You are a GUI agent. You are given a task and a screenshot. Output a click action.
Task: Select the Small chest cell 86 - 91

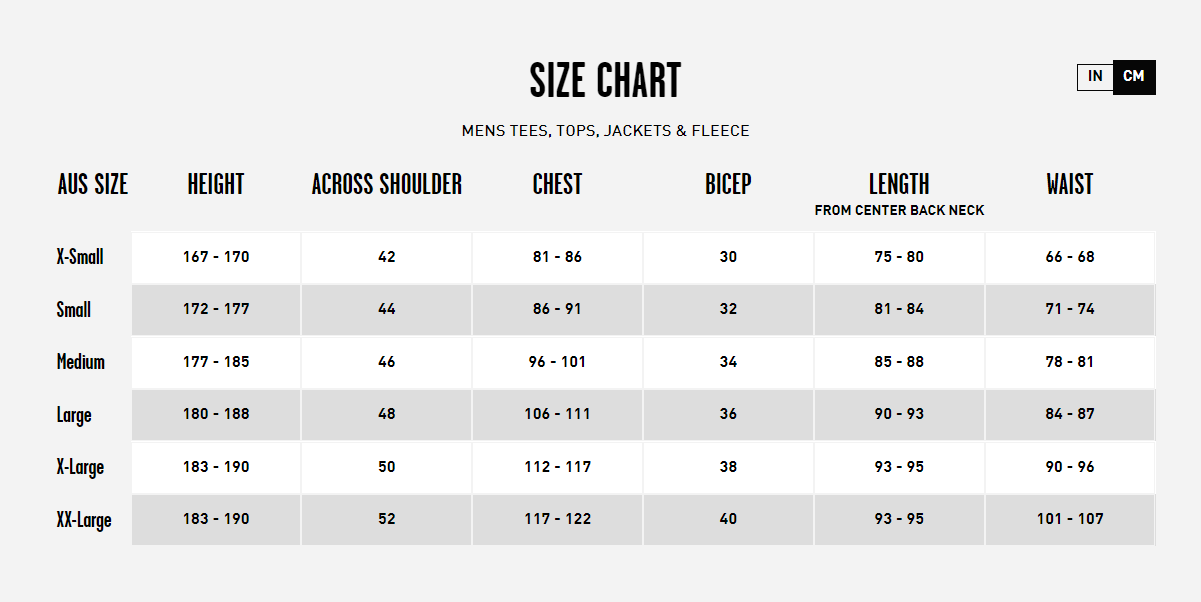[x=557, y=309]
